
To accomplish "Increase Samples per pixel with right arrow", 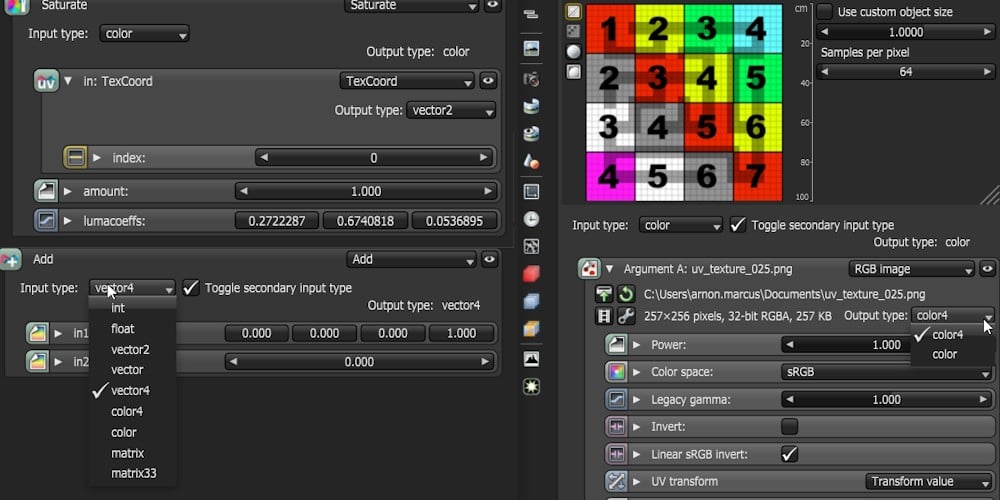I will pyautogui.click(x=987, y=72).
